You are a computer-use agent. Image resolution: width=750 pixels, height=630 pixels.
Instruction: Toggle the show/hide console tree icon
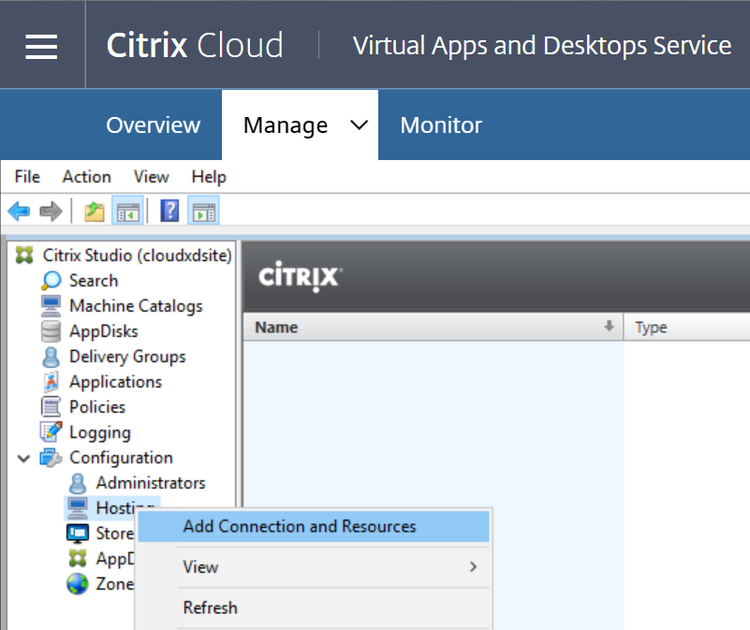coord(128,211)
